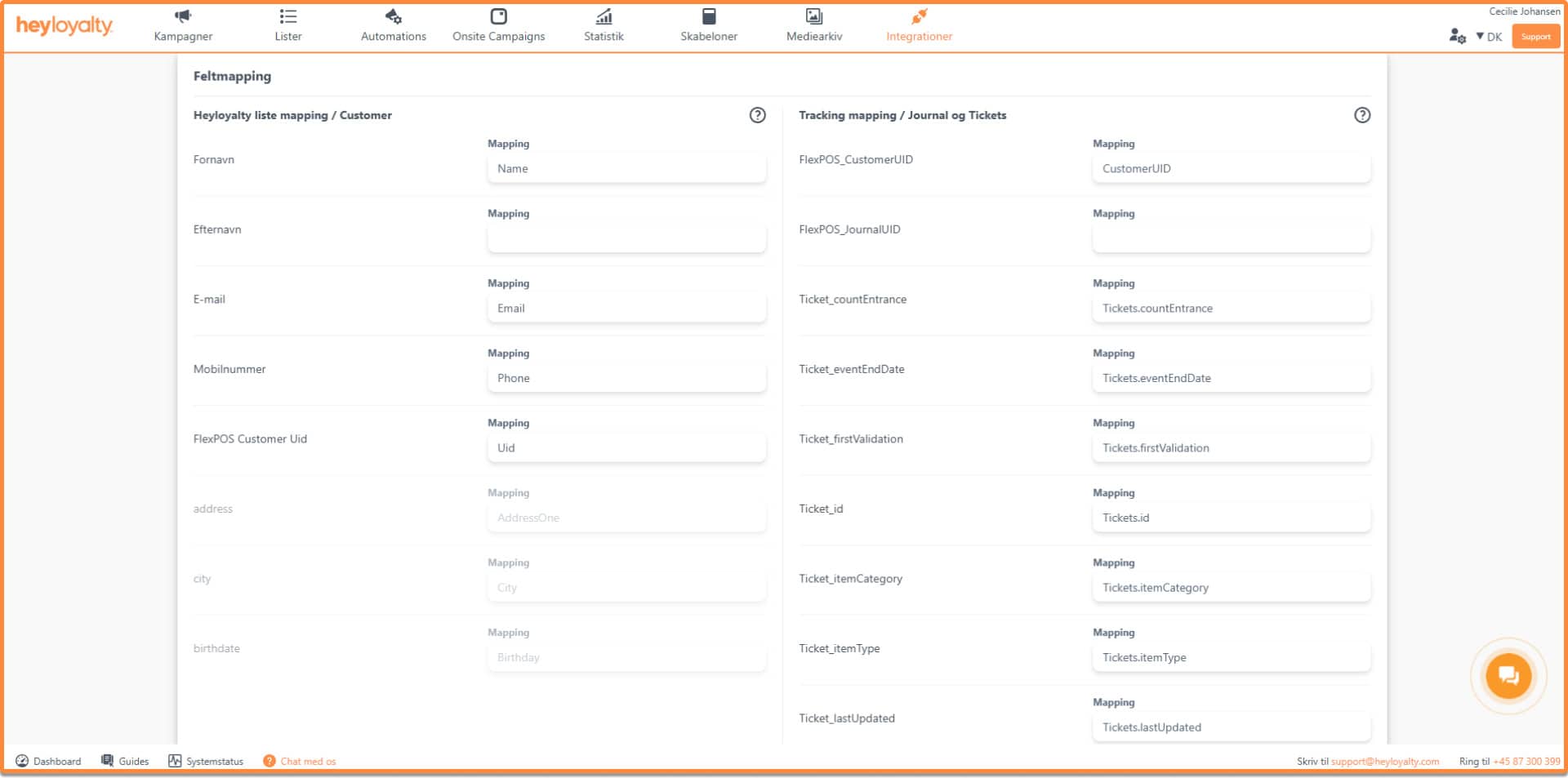The height and width of the screenshot is (778, 1568).
Task: Click the user settings icon
Action: pos(1457,36)
